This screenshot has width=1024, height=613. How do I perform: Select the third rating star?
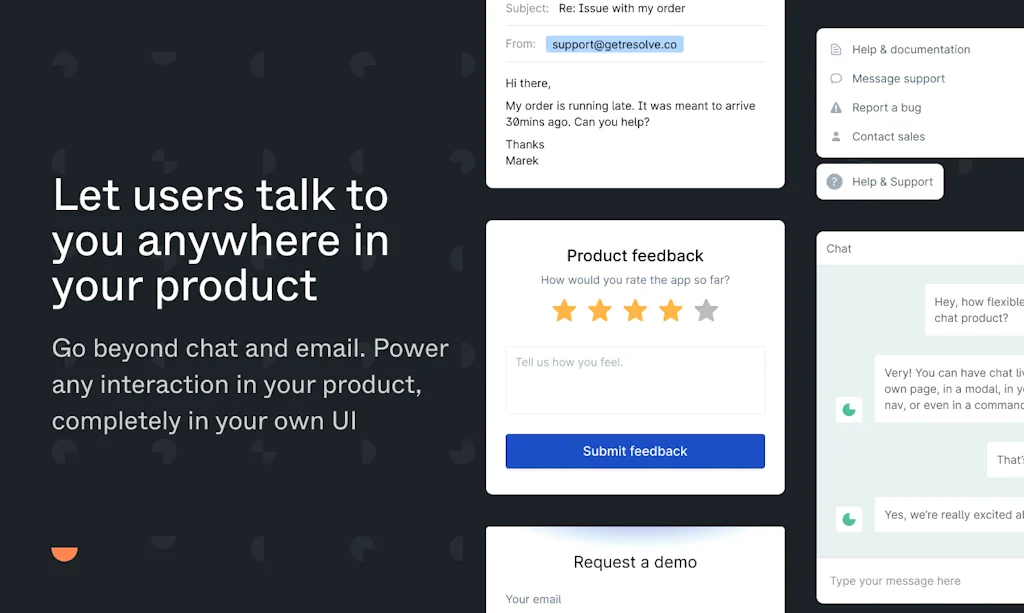click(x=635, y=311)
